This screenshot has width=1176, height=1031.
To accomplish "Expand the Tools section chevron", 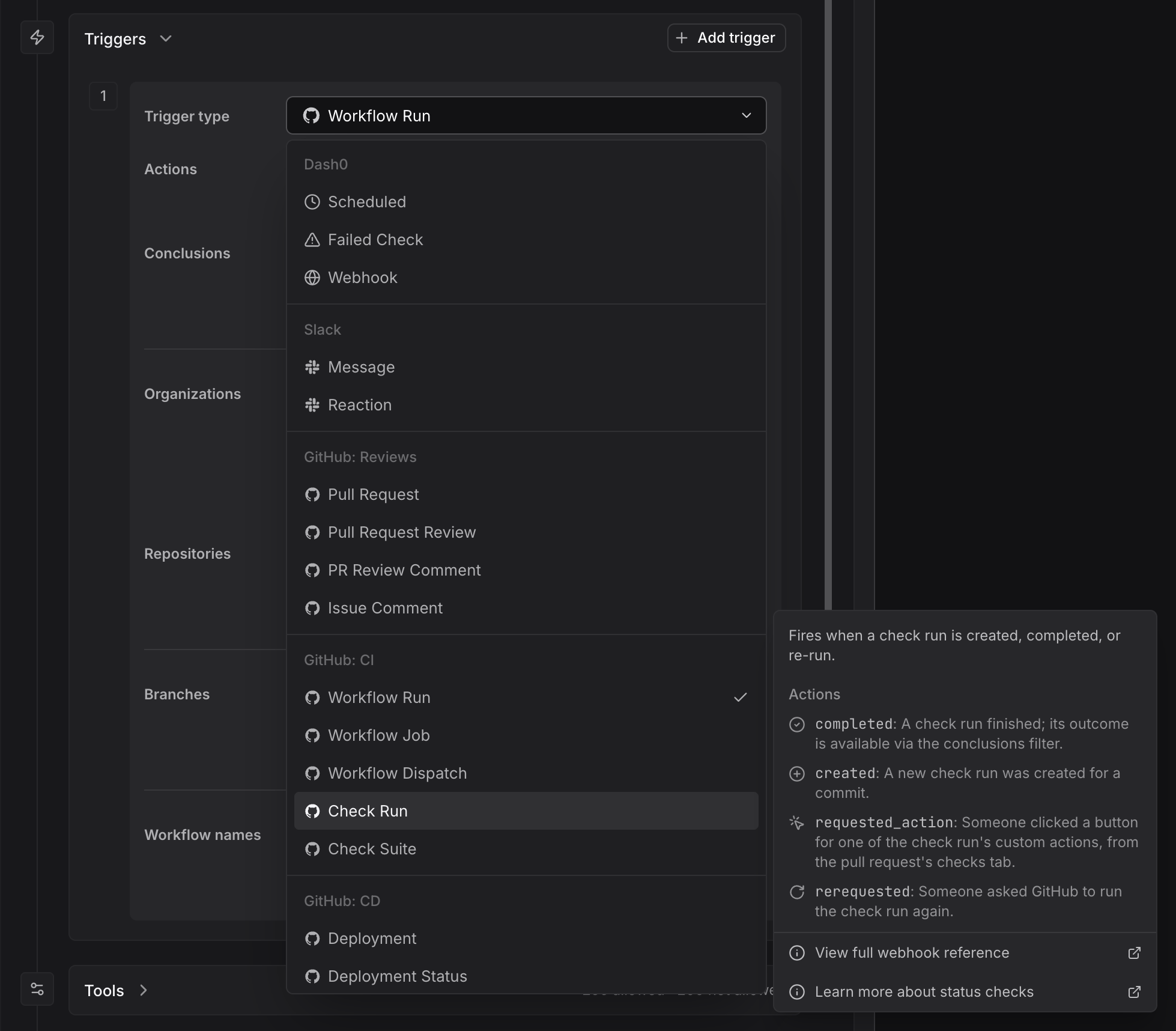I will (143, 990).
